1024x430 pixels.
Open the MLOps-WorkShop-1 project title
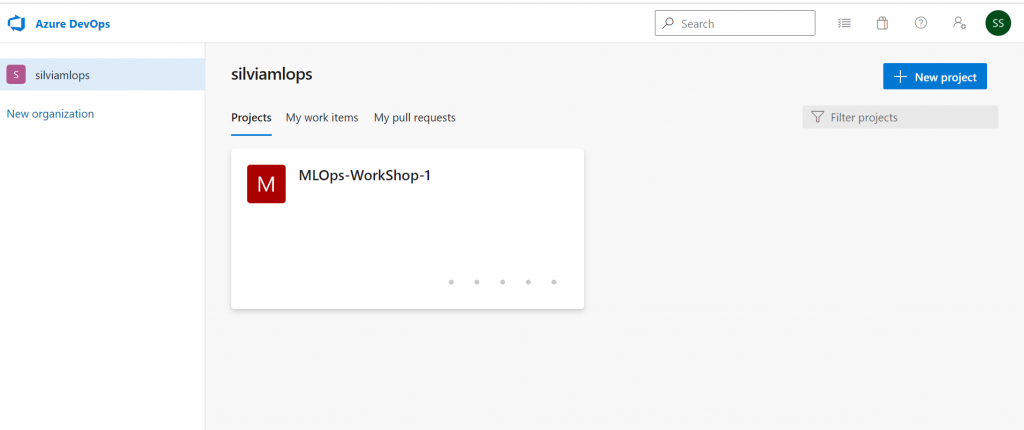coord(364,175)
